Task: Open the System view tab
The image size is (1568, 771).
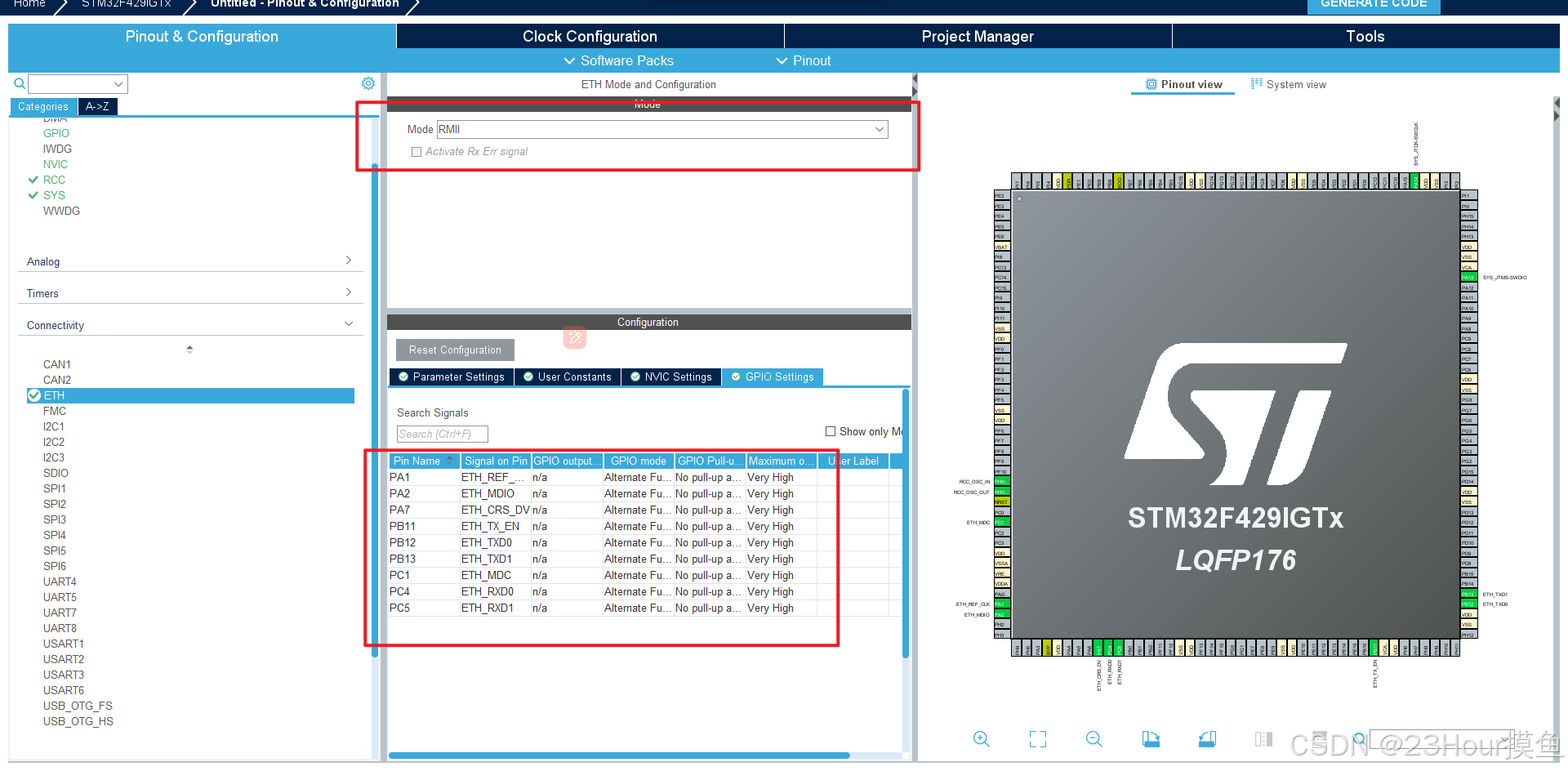Action: coord(1289,84)
